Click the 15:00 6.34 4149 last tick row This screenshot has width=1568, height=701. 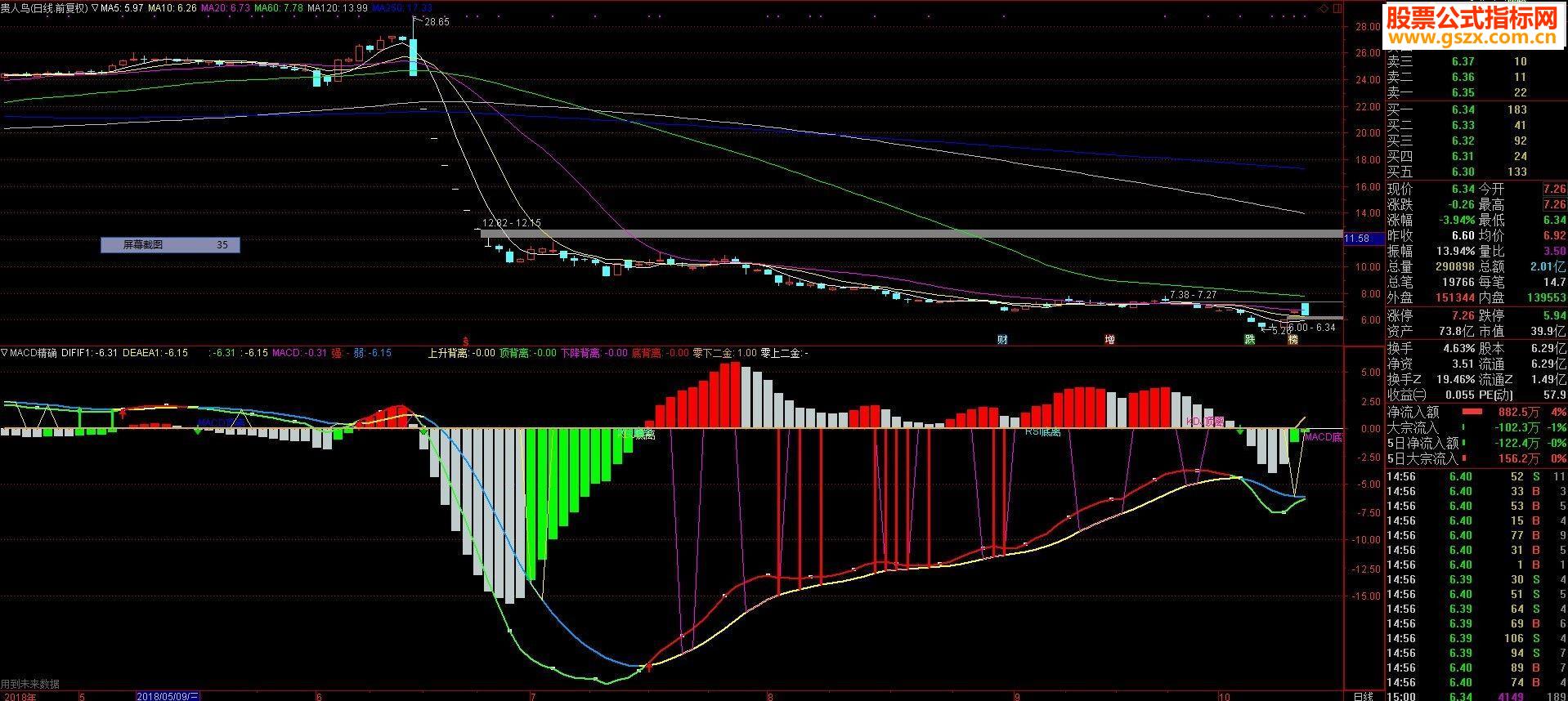[x=1476, y=697]
